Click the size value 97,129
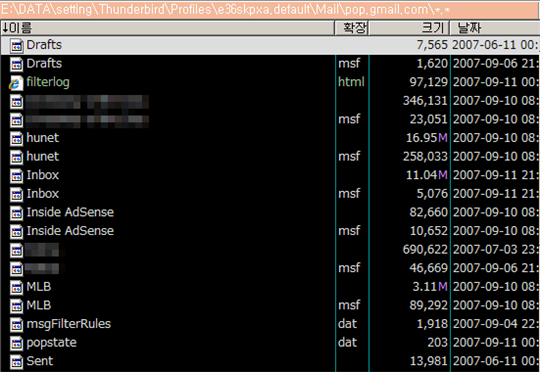The height and width of the screenshot is (372, 540). tap(428, 82)
